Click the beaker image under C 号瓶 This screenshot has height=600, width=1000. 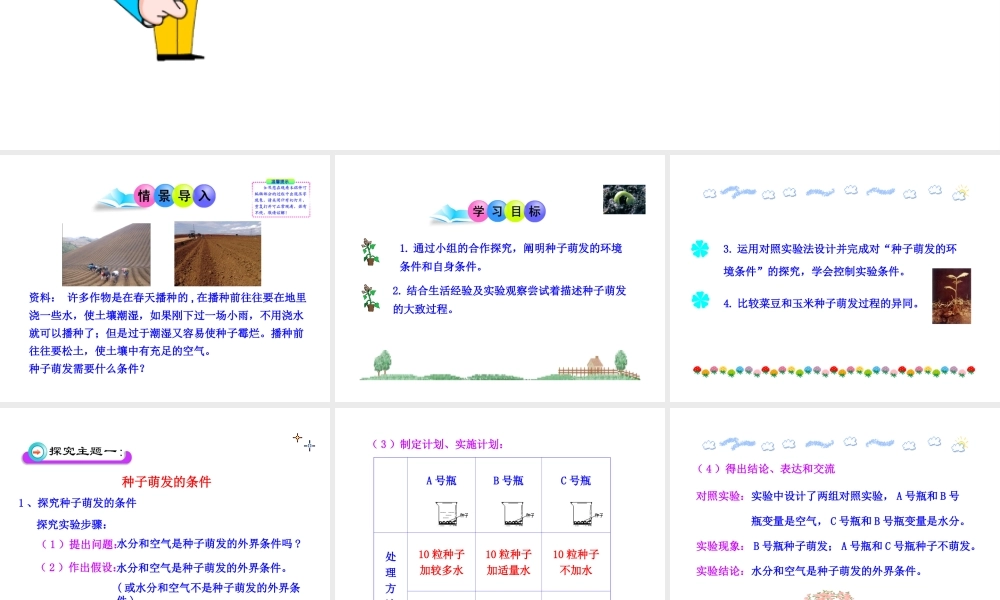pos(586,513)
